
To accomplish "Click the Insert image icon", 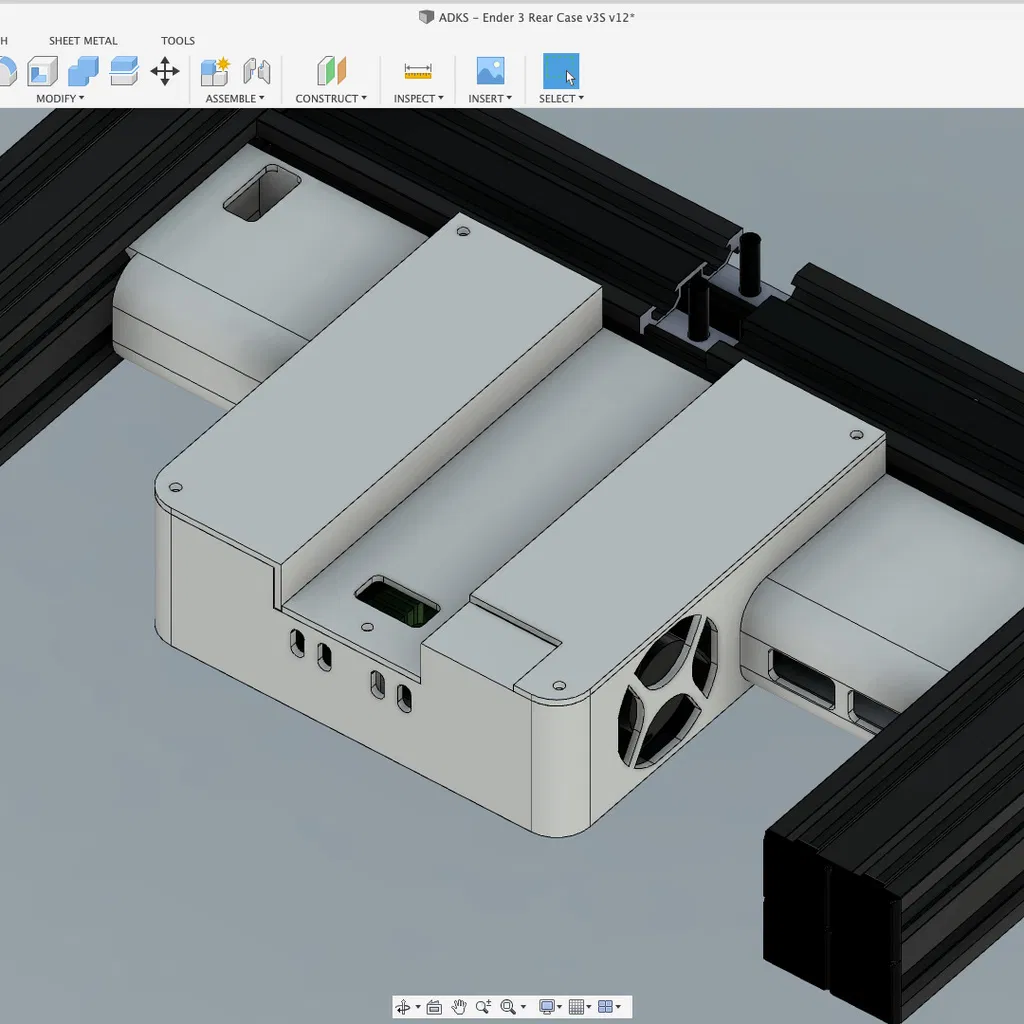I will point(490,71).
